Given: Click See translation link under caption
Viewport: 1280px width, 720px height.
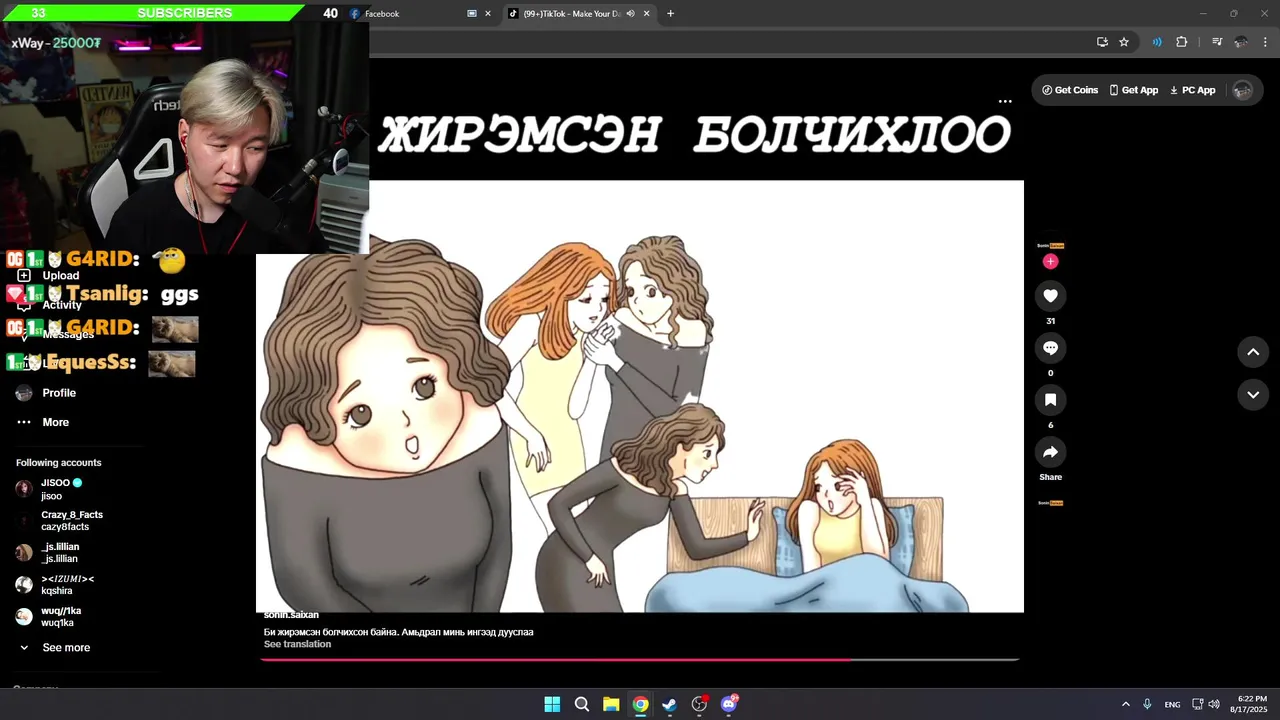Looking at the screenshot, I should (297, 644).
